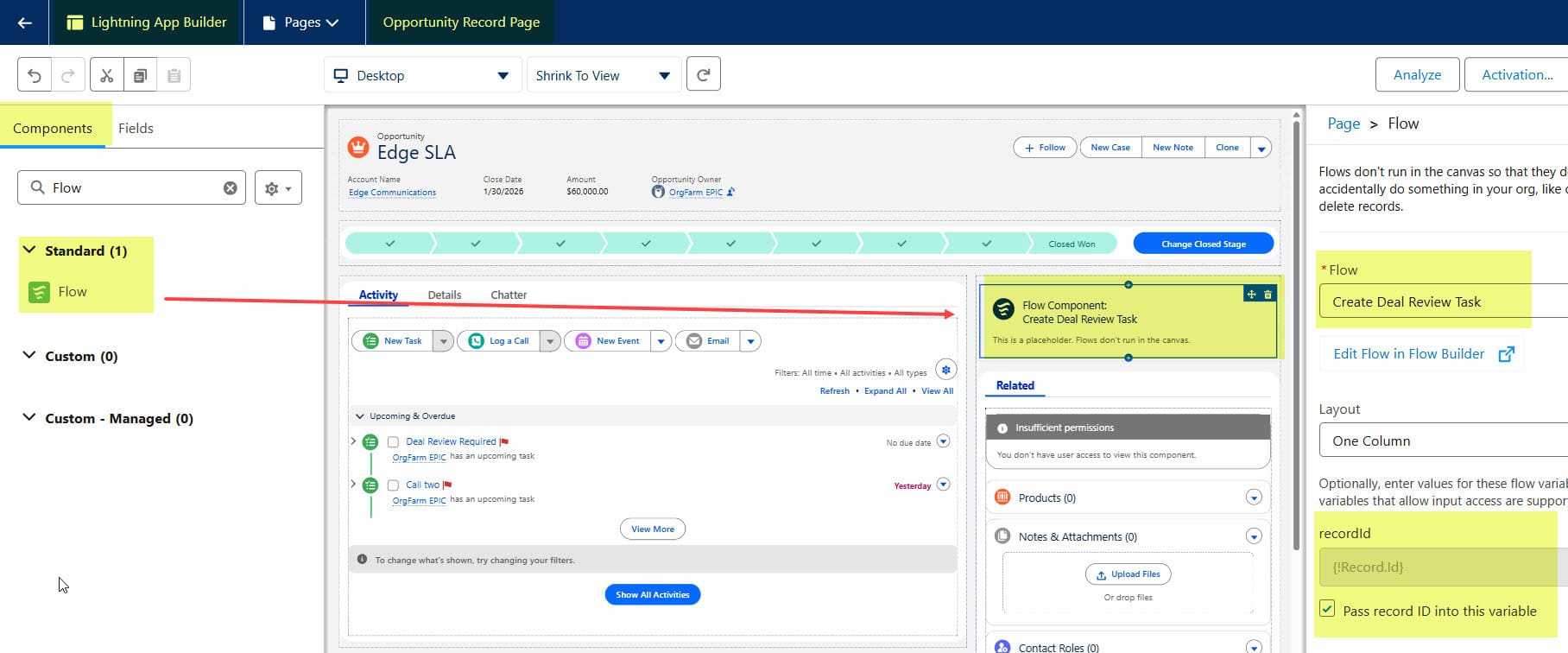
Task: Open the Shrink To View dropdown
Action: [604, 75]
